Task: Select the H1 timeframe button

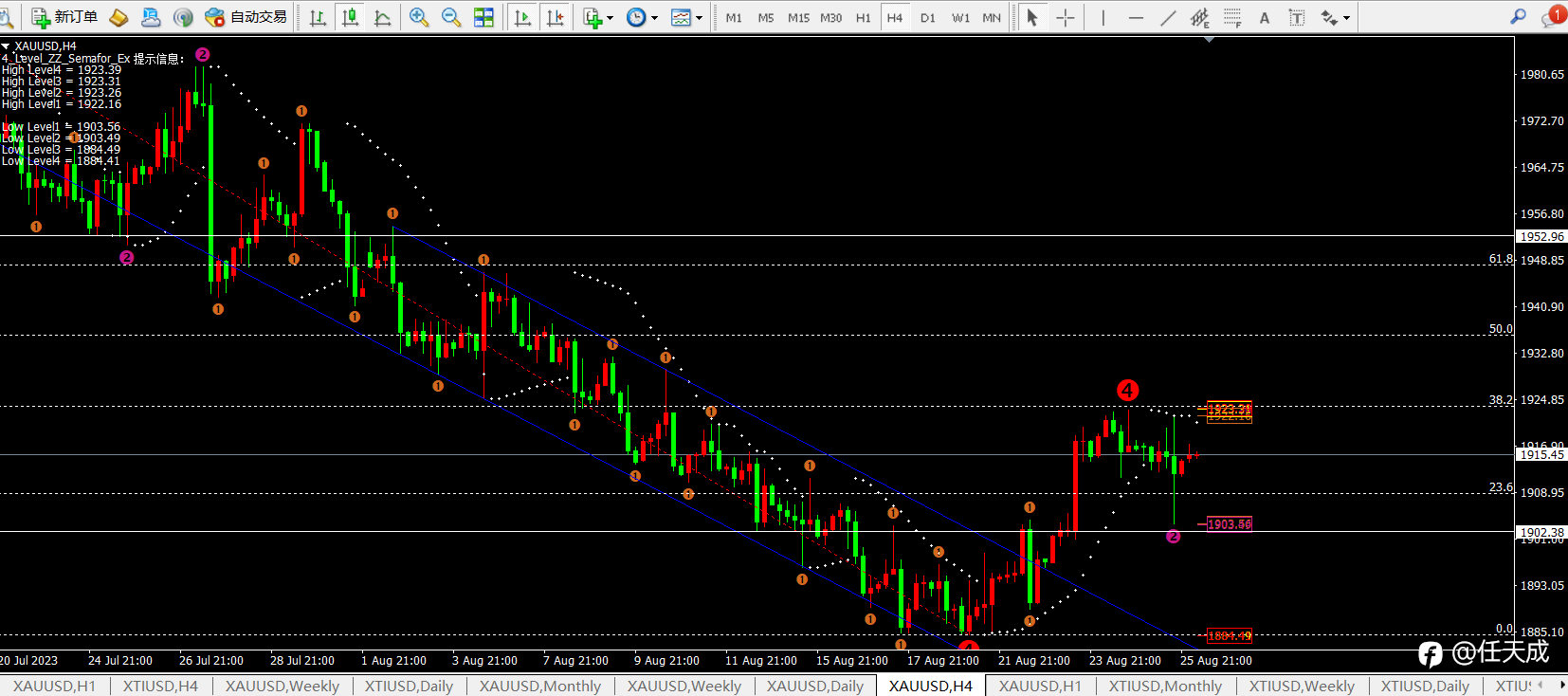Action: pyautogui.click(x=863, y=17)
